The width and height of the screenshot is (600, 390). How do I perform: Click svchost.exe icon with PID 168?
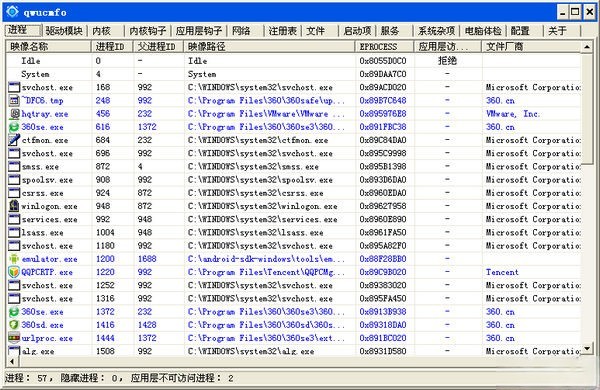[x=14, y=87]
